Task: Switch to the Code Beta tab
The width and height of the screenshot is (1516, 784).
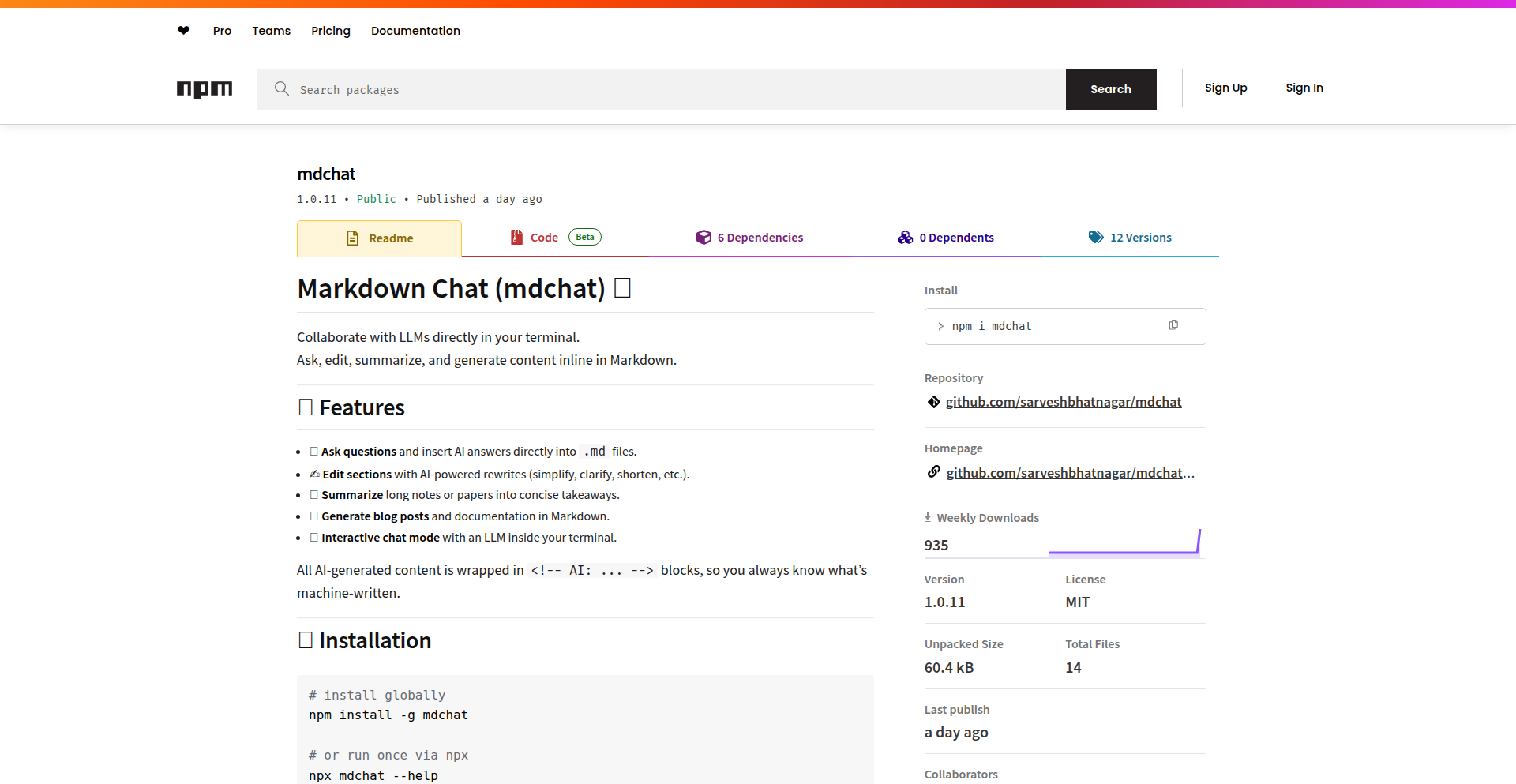Action: [x=555, y=238]
